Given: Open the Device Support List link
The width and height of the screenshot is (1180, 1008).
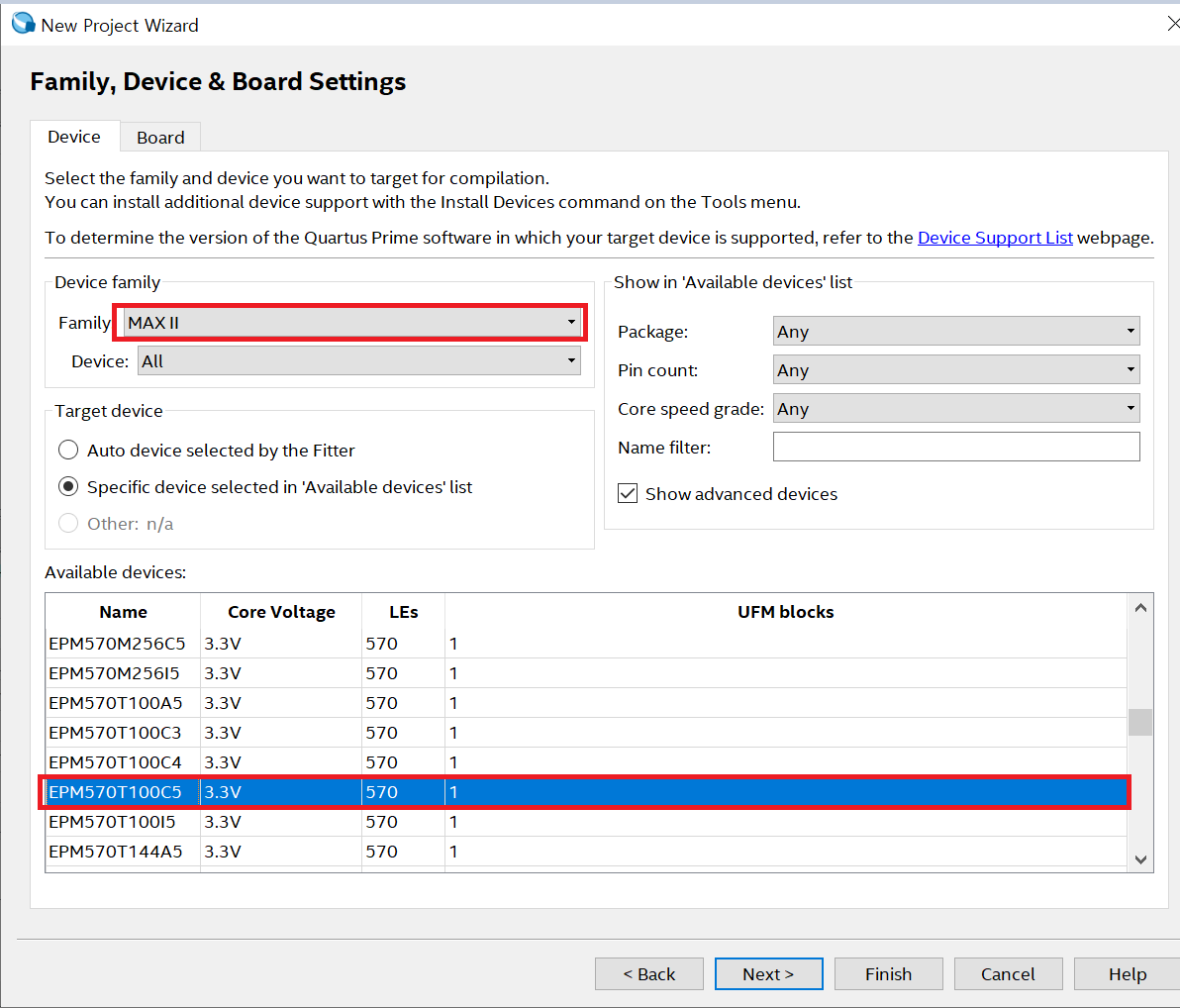Looking at the screenshot, I should click(995, 238).
